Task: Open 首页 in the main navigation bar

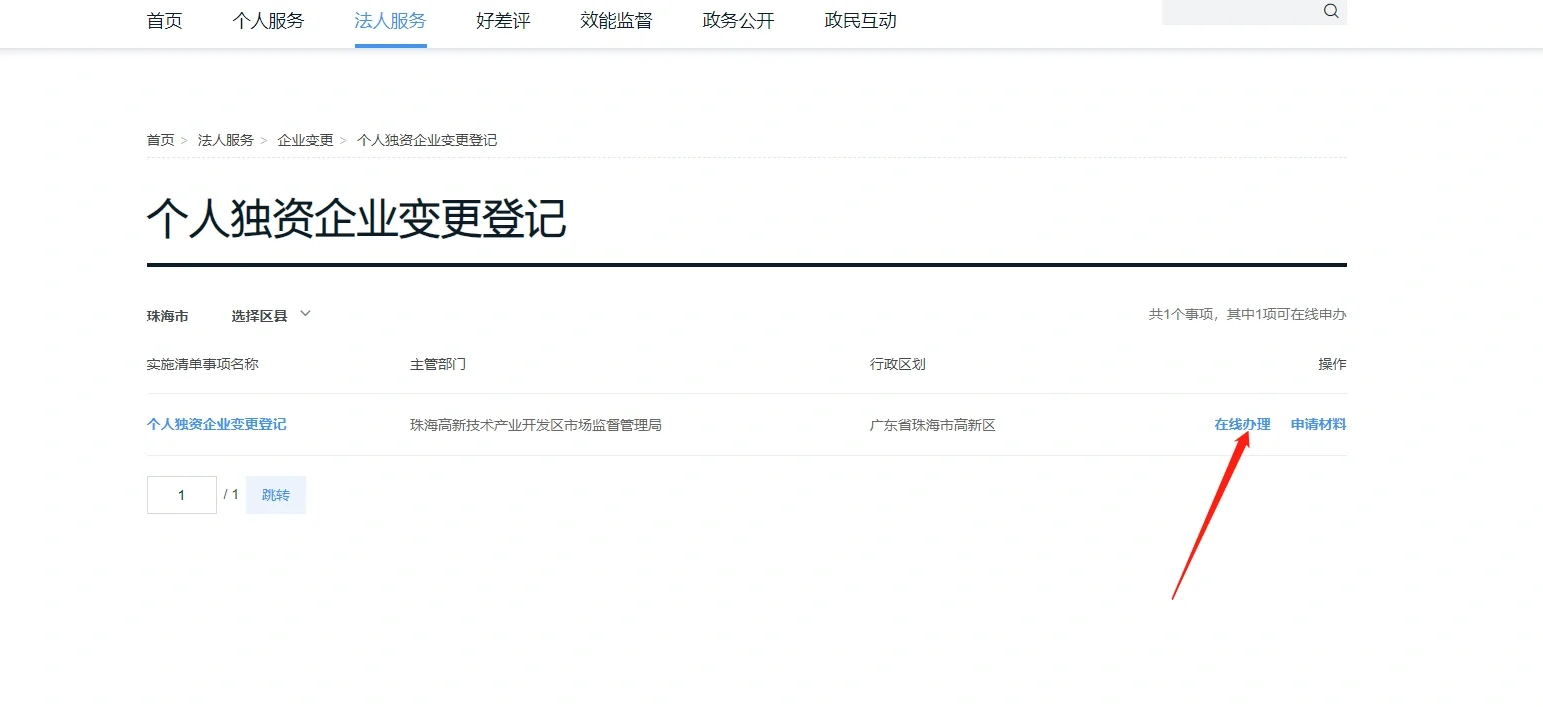Action: tap(164, 21)
